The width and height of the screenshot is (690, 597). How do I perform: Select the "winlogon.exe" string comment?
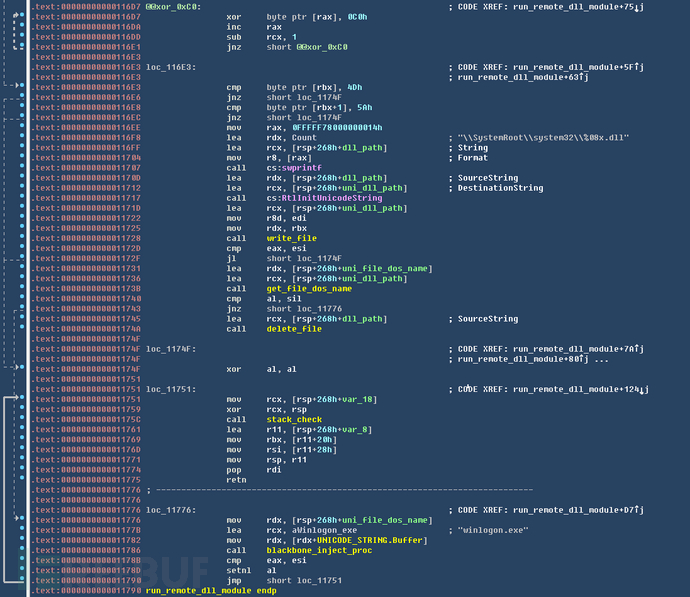point(490,530)
